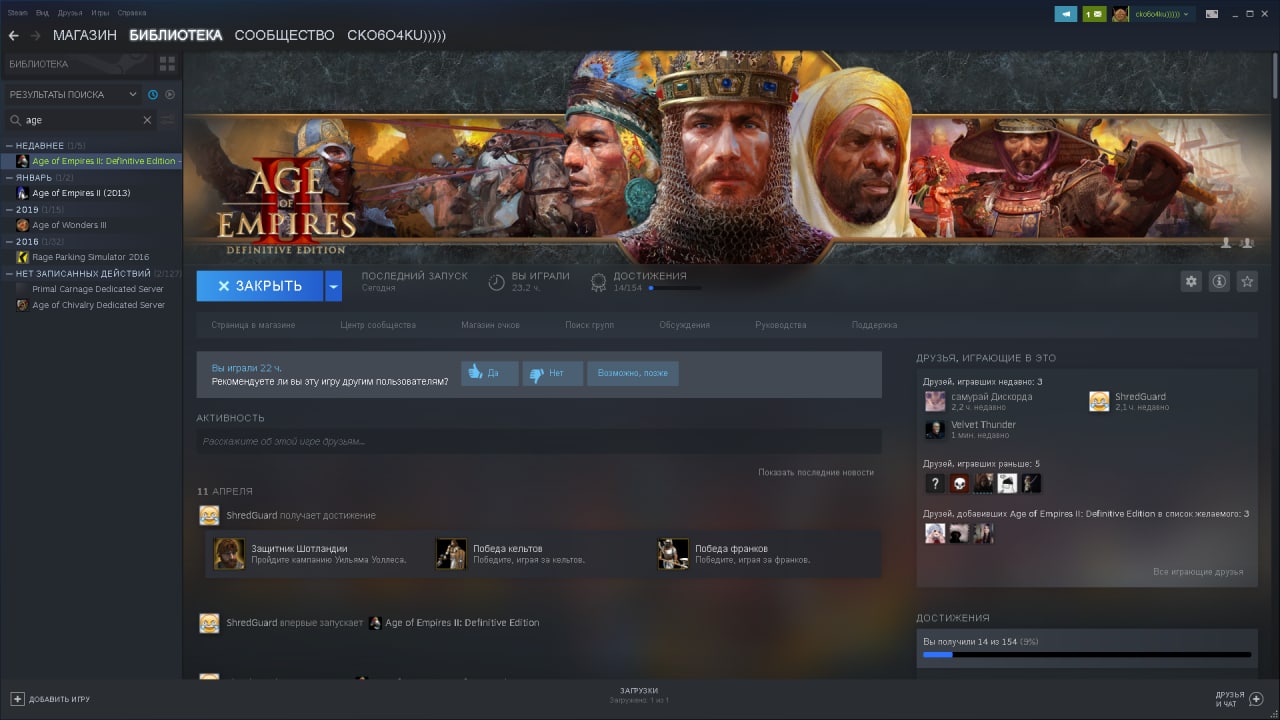The image size is (1280, 720).
Task: Click the thumbs up Да button
Action: coord(490,374)
